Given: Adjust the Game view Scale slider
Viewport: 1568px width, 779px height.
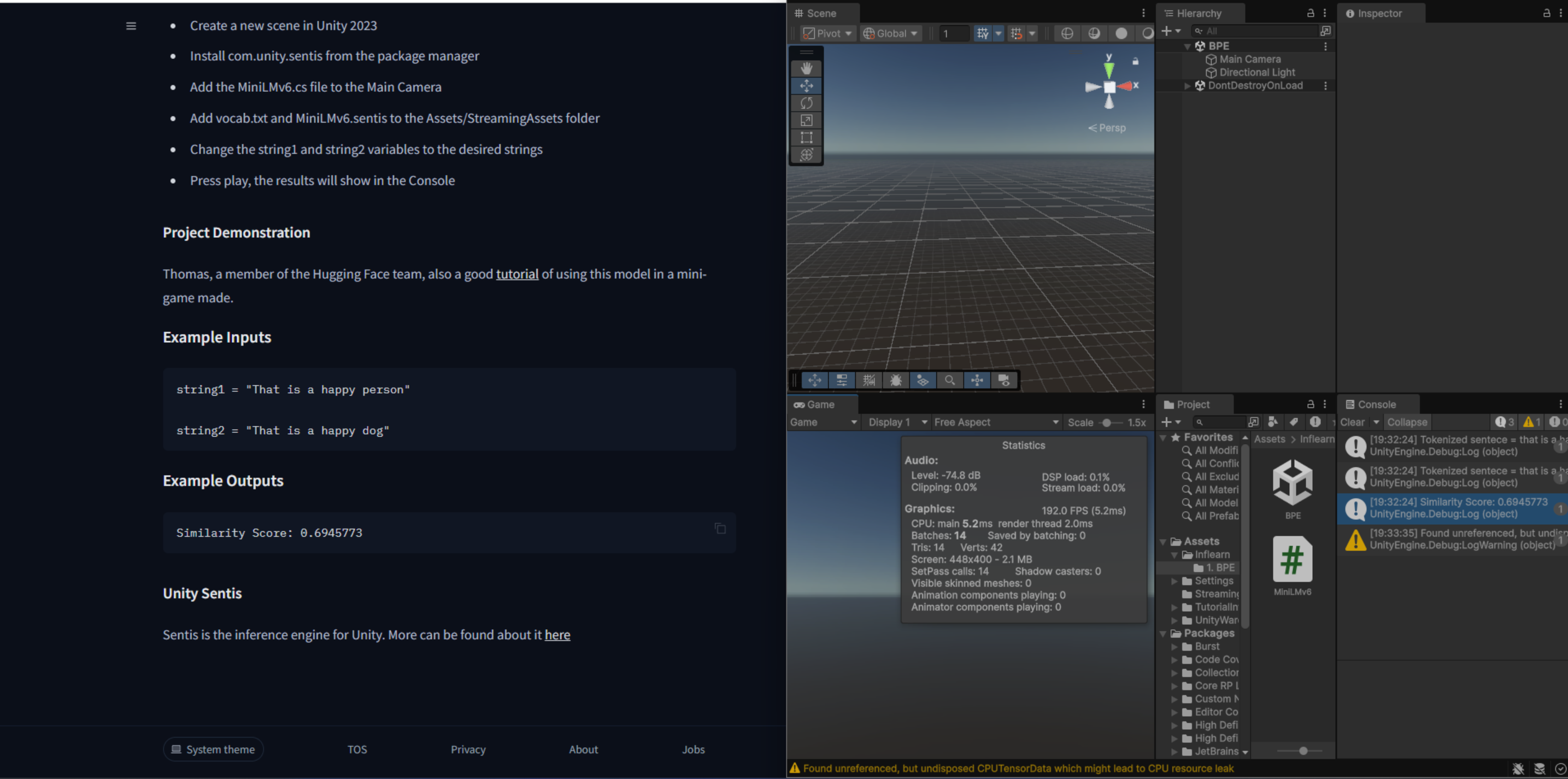Looking at the screenshot, I should [x=1107, y=423].
